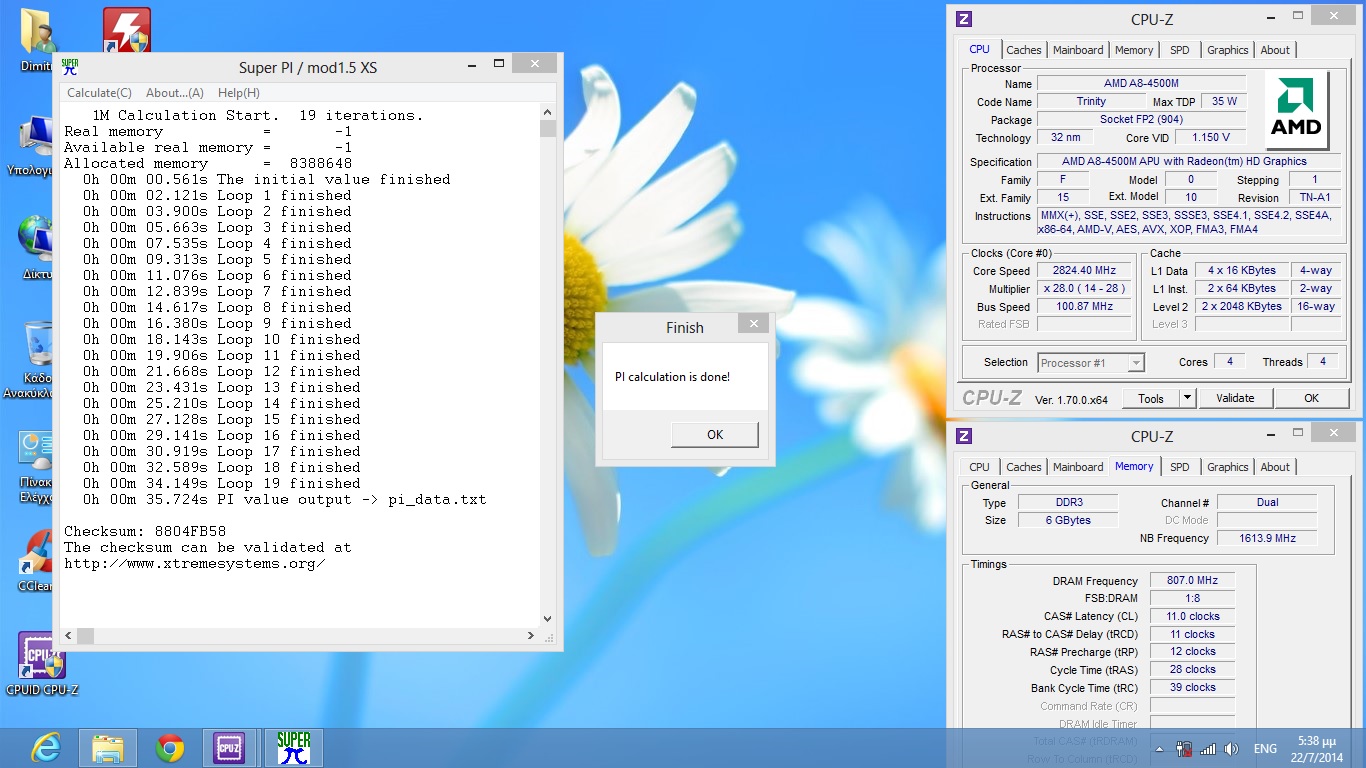Open the red lightning shortcut desktop icon
Screen dimensions: 1366x768
pyautogui.click(x=127, y=30)
